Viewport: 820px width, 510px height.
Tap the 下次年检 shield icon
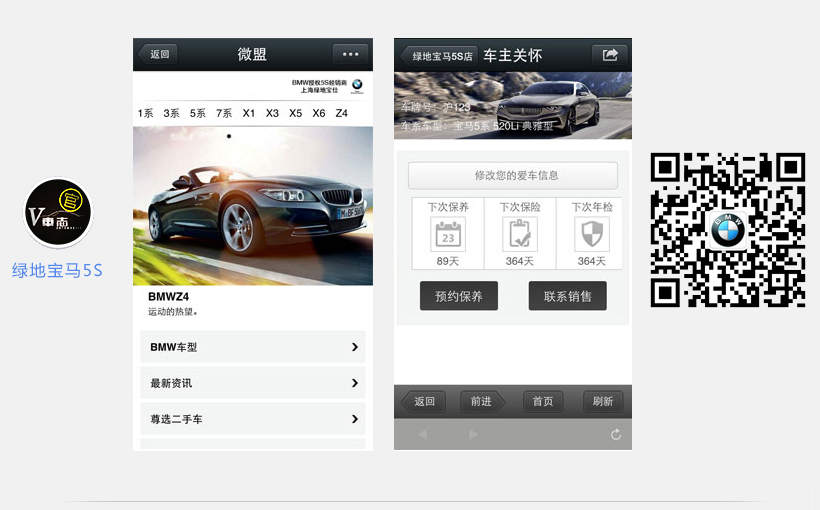[591, 235]
